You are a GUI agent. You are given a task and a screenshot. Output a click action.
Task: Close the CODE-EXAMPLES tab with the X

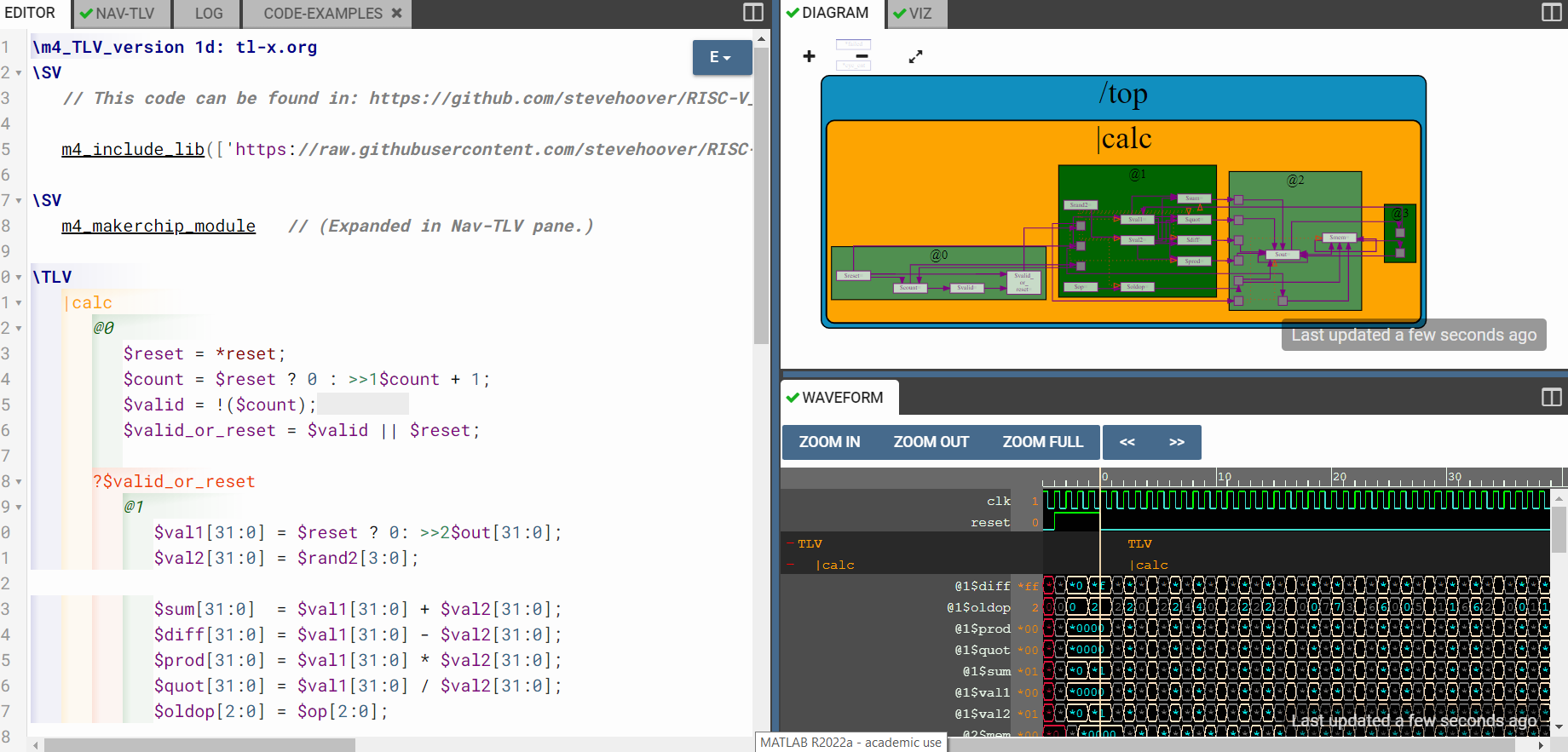[396, 14]
